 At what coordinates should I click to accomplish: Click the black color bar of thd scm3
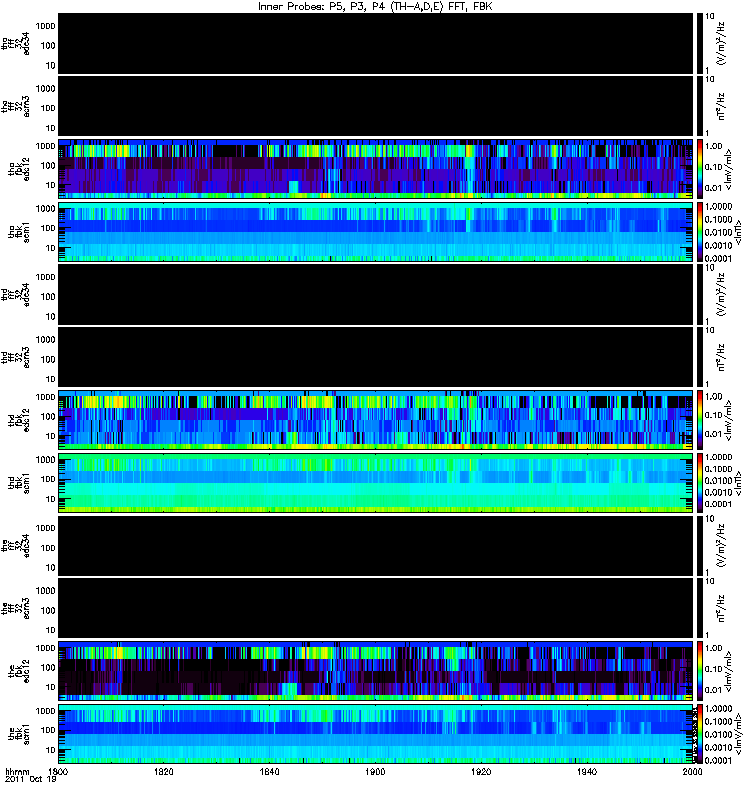click(699, 358)
